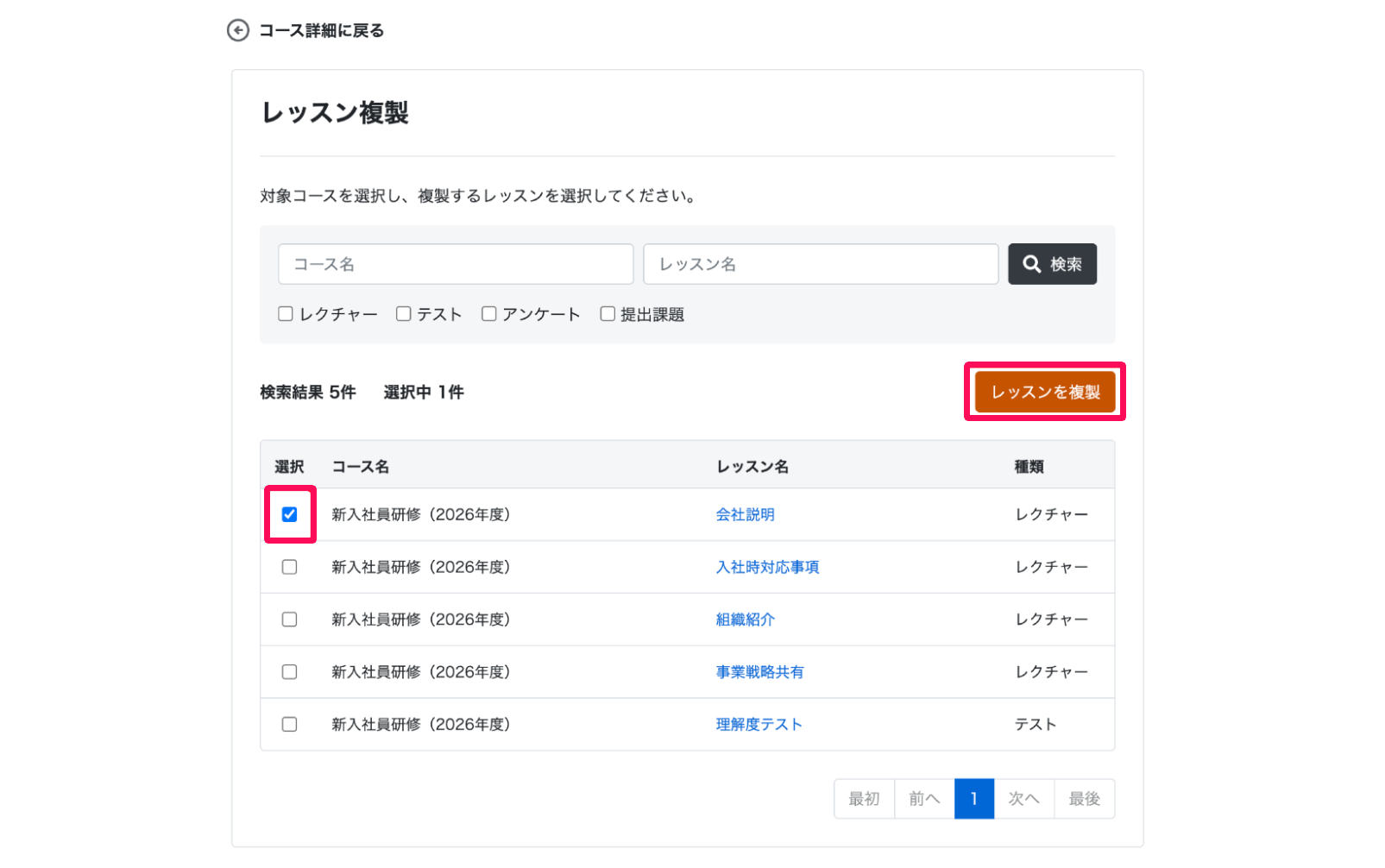Image resolution: width=1385 pixels, height=868 pixels.
Task: Click レクチャー type cell in 会社説明 row
Action: tap(1051, 514)
